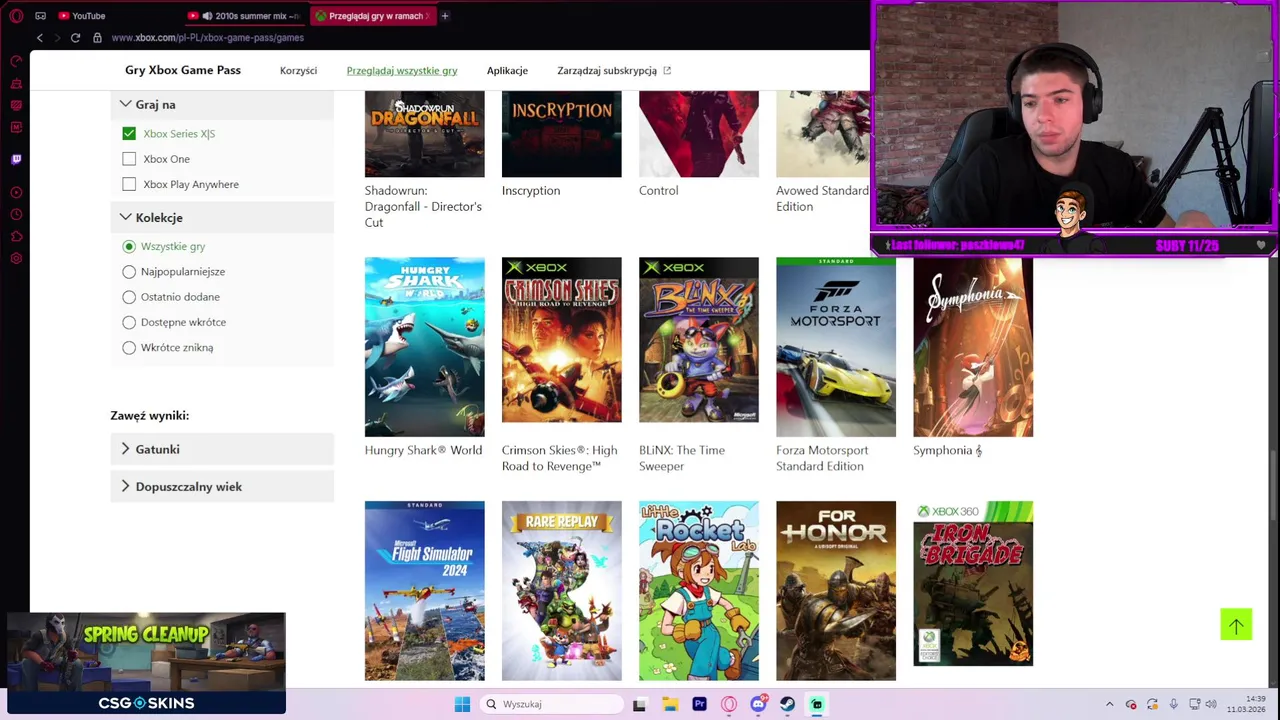This screenshot has height=720, width=1280.
Task: Click the Wyszukaj taskbar search box
Action: [x=552, y=704]
